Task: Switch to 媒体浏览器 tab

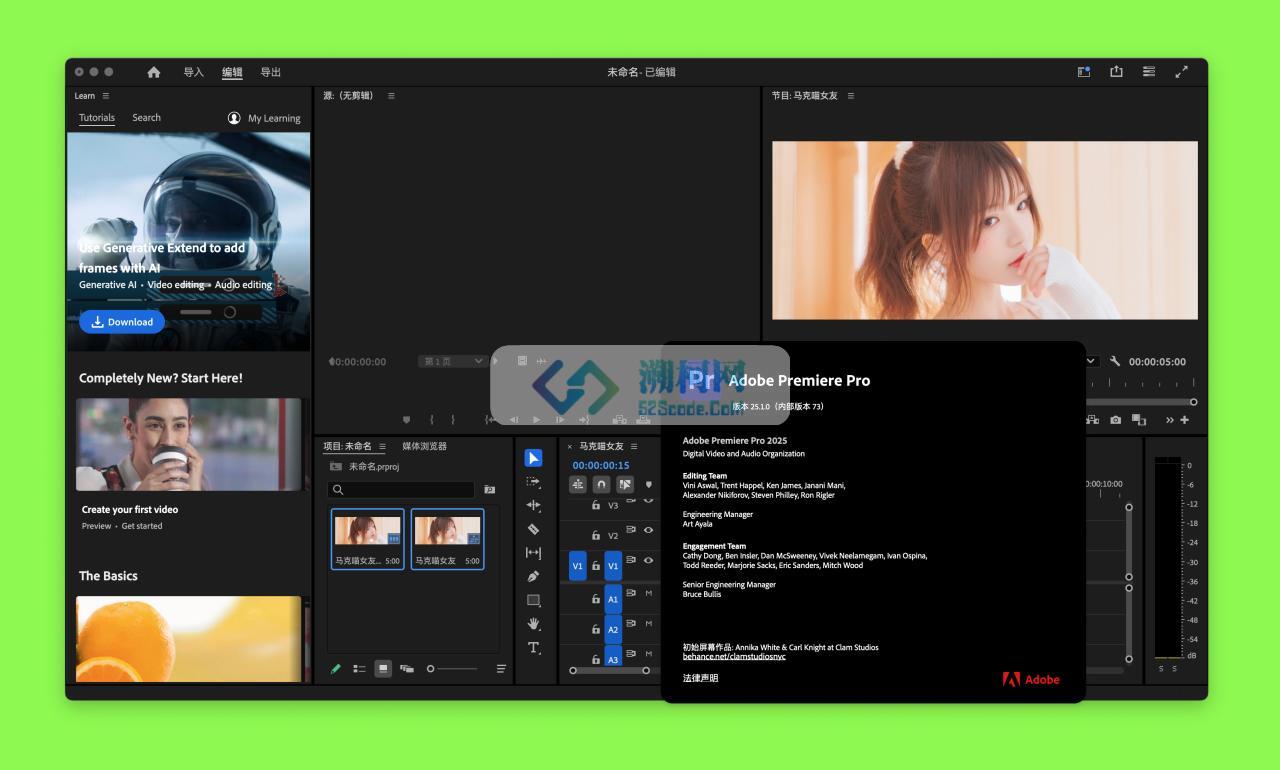Action: coord(425,447)
